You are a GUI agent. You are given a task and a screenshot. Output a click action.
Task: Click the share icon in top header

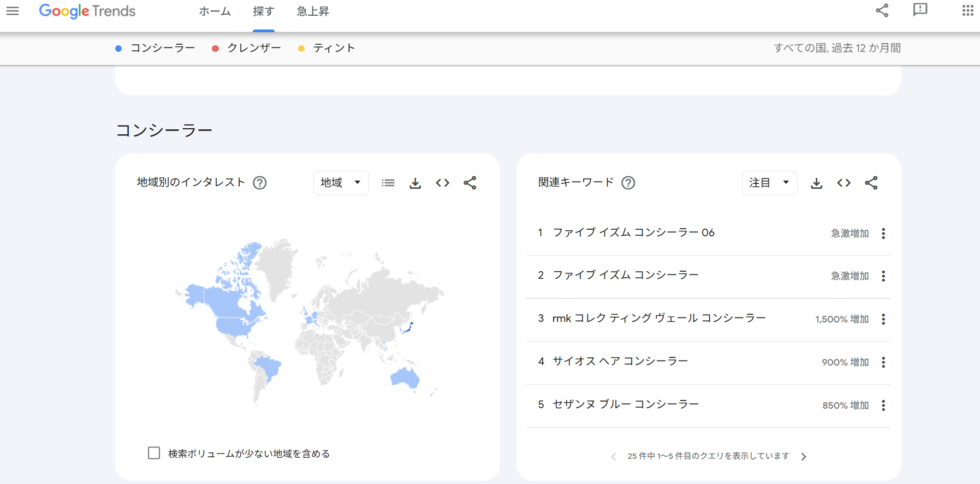882,11
